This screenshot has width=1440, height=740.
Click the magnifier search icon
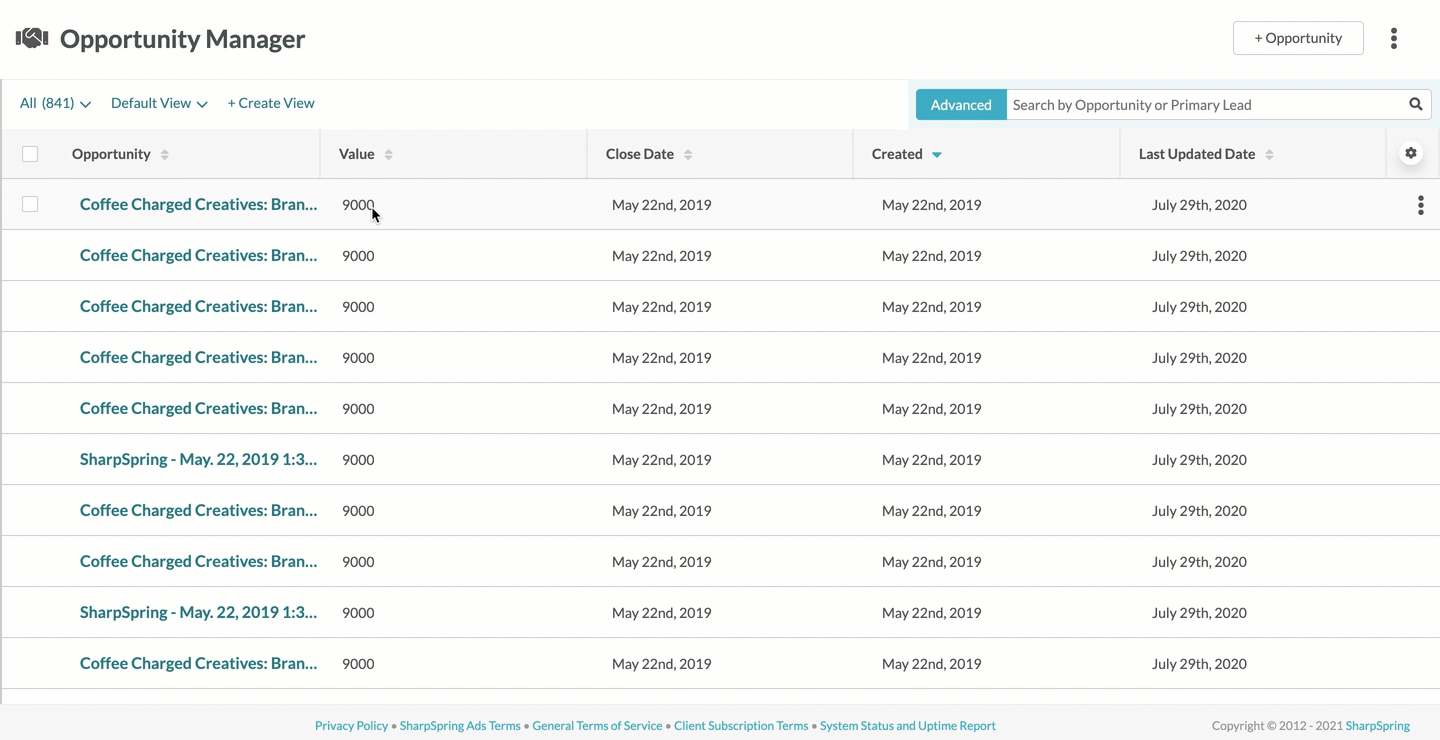(1416, 104)
